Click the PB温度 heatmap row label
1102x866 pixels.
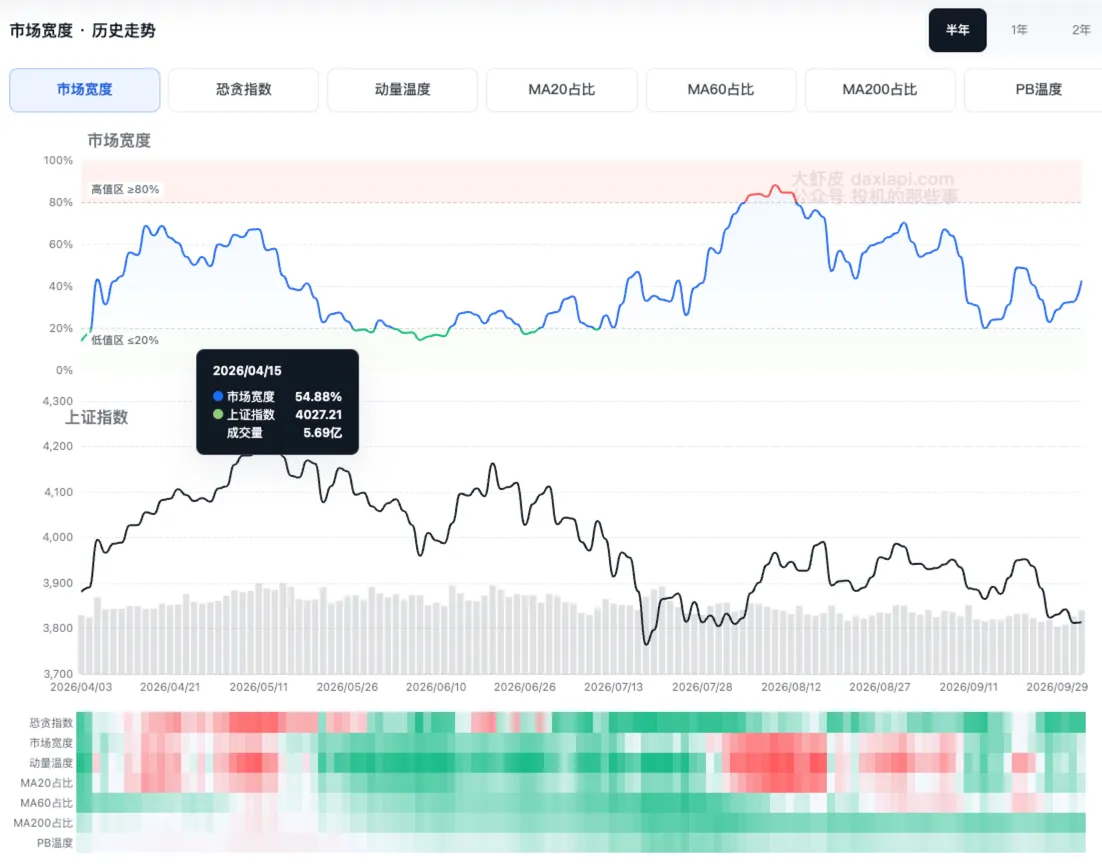tap(55, 843)
